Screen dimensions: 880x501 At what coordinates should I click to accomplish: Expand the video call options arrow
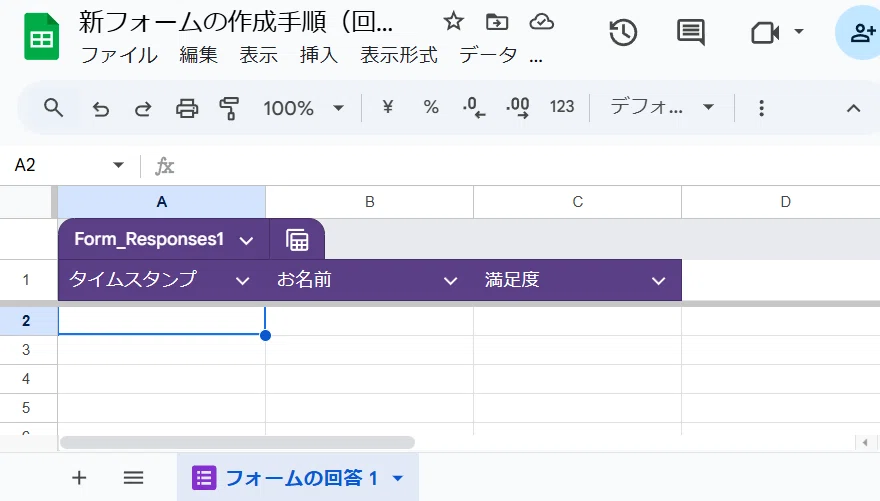(799, 31)
